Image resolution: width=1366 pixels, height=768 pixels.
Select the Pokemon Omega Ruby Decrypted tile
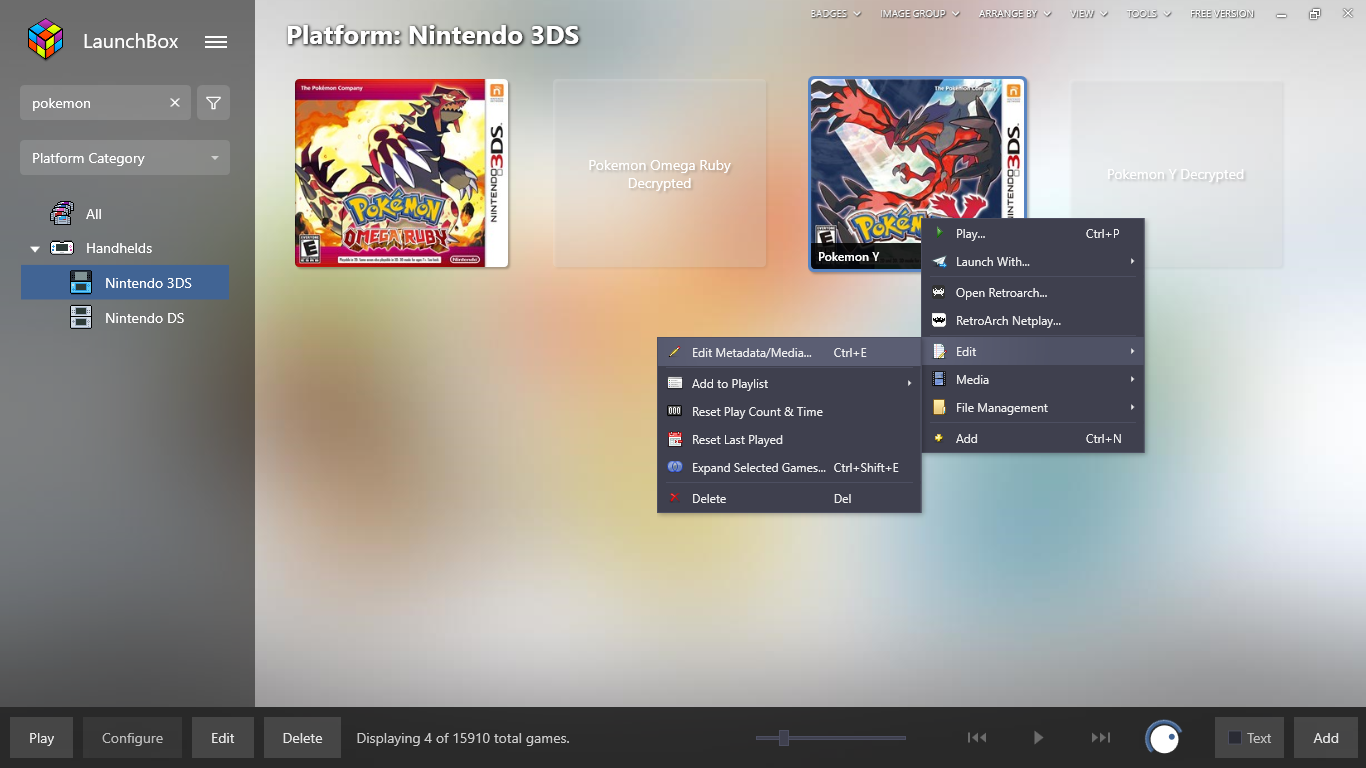(660, 174)
